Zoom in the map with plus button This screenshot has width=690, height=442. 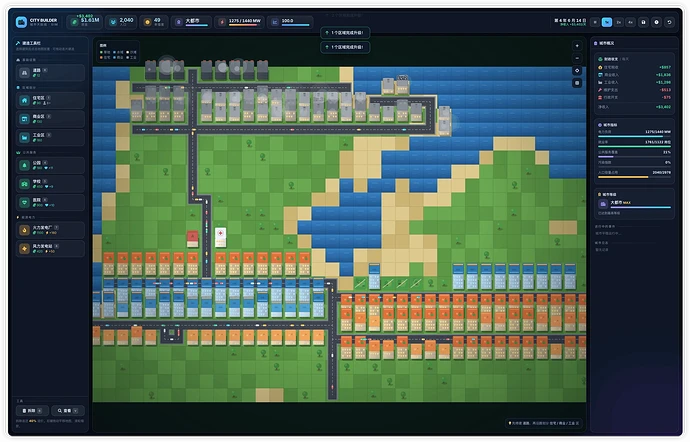click(577, 46)
